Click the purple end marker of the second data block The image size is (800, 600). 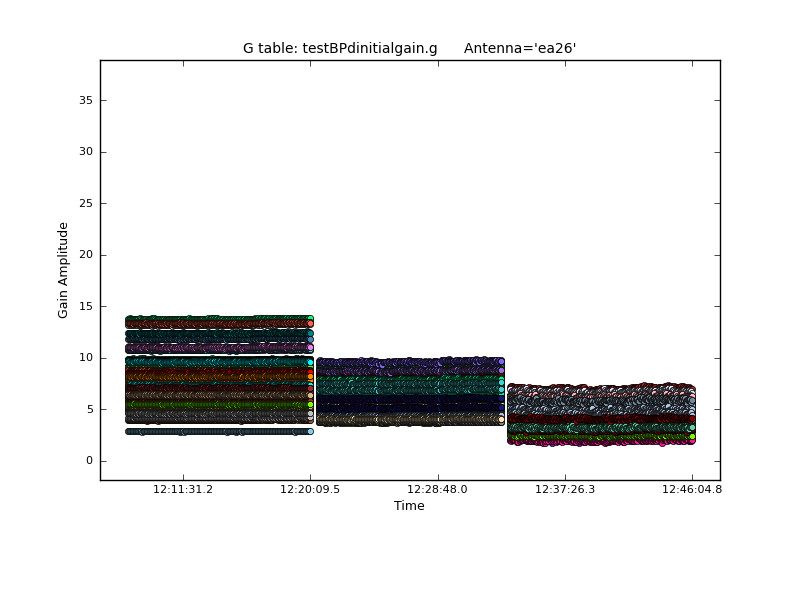[x=501, y=370]
